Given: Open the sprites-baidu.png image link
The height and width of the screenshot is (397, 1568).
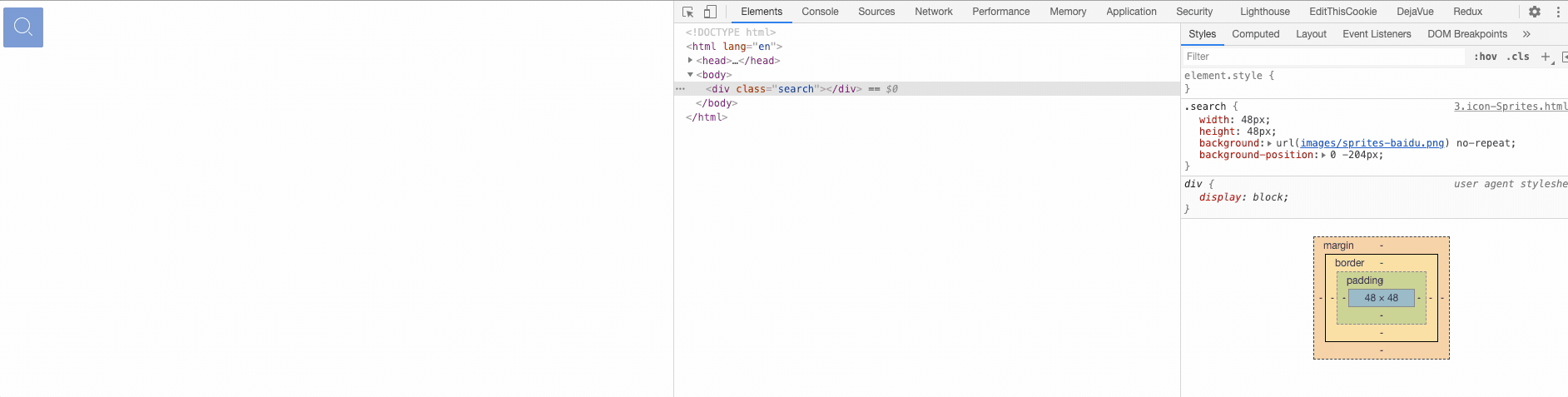Looking at the screenshot, I should coord(1372,143).
